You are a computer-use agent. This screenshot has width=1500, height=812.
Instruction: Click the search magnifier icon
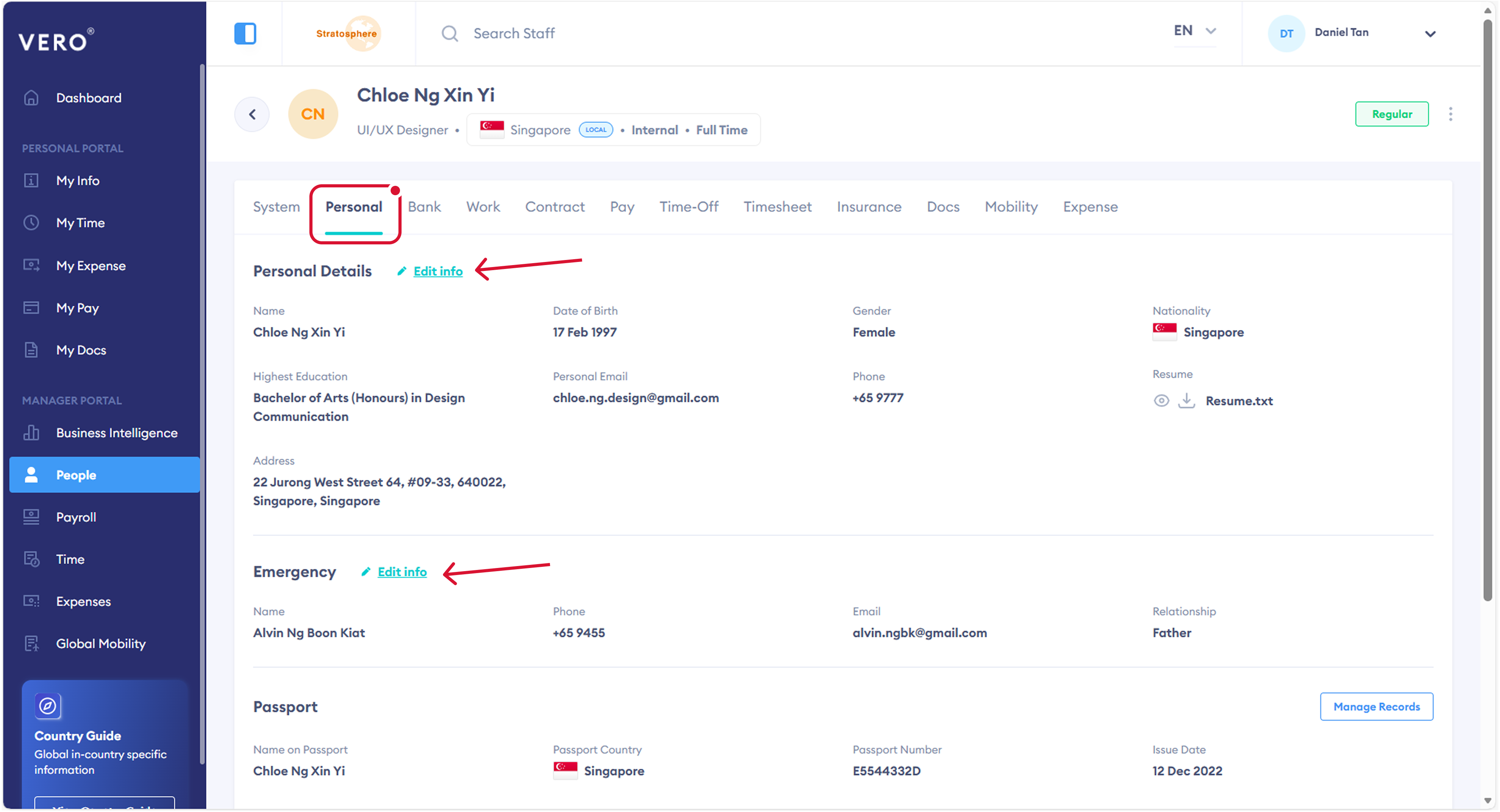click(450, 34)
